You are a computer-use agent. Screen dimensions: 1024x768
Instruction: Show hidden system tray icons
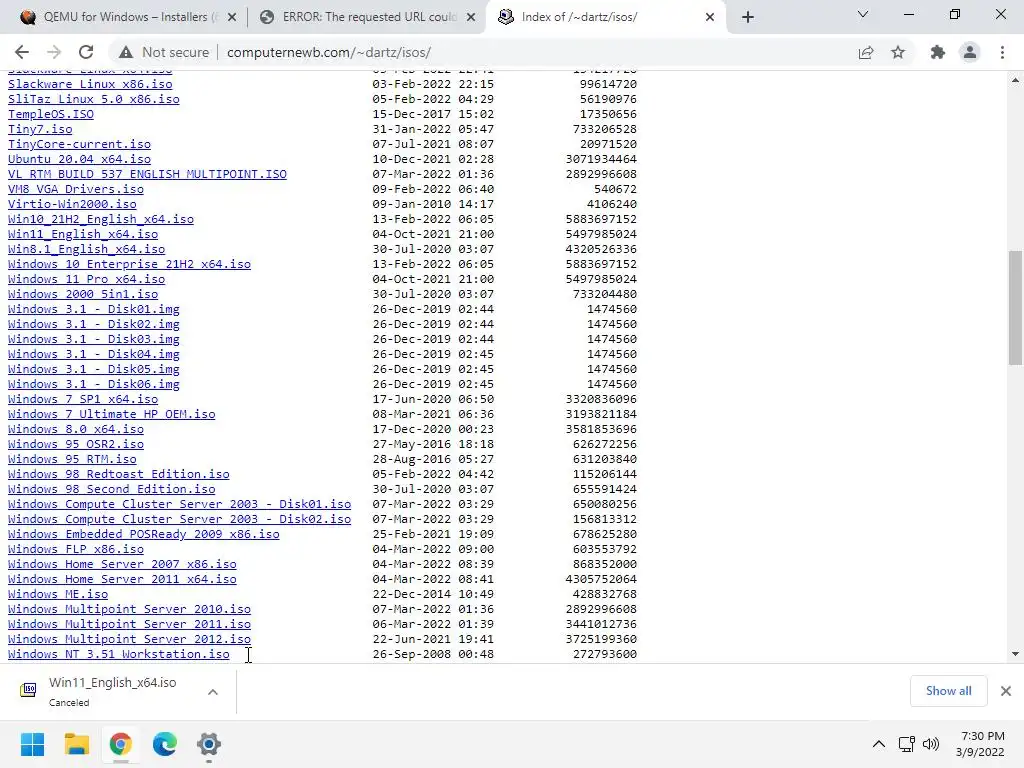pyautogui.click(x=879, y=744)
